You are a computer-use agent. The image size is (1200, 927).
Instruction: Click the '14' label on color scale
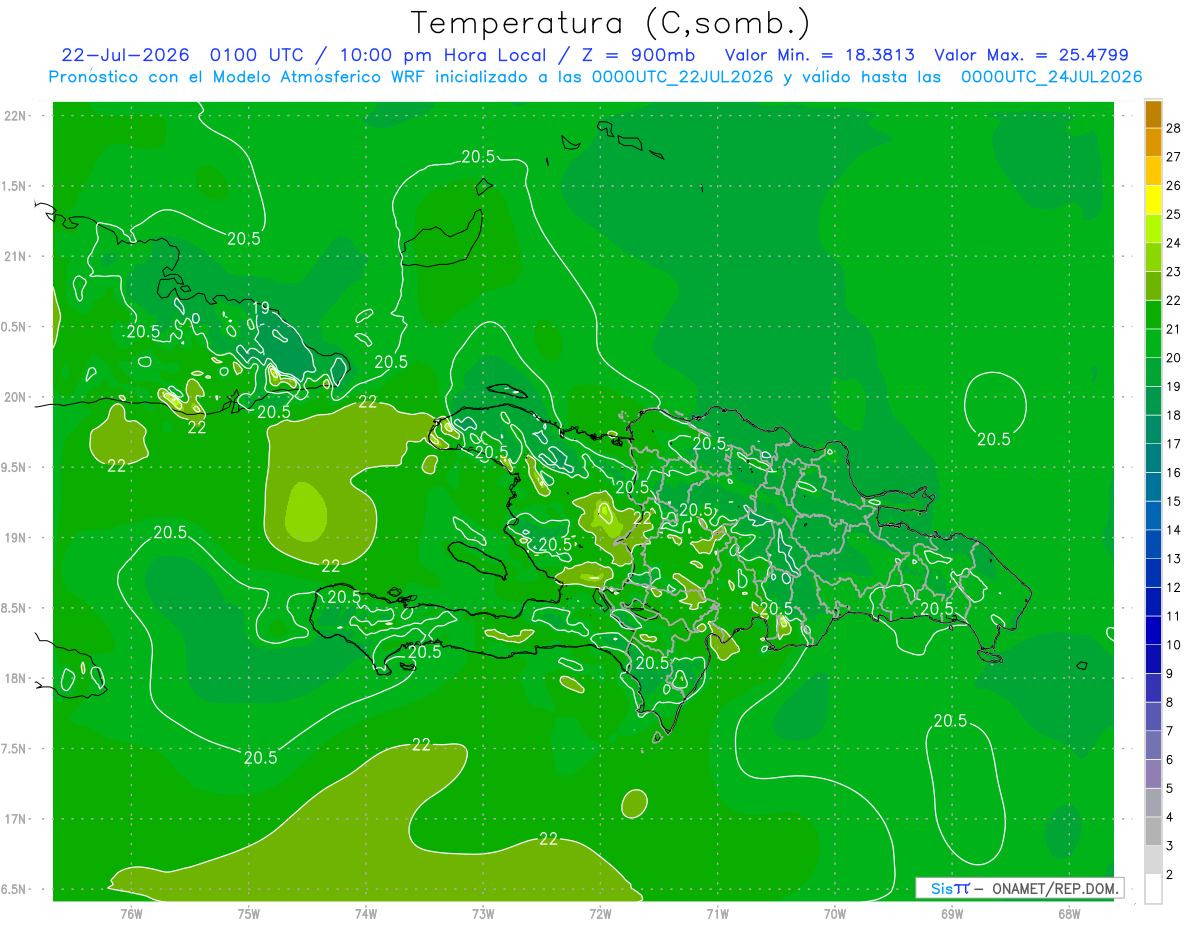(x=1173, y=530)
